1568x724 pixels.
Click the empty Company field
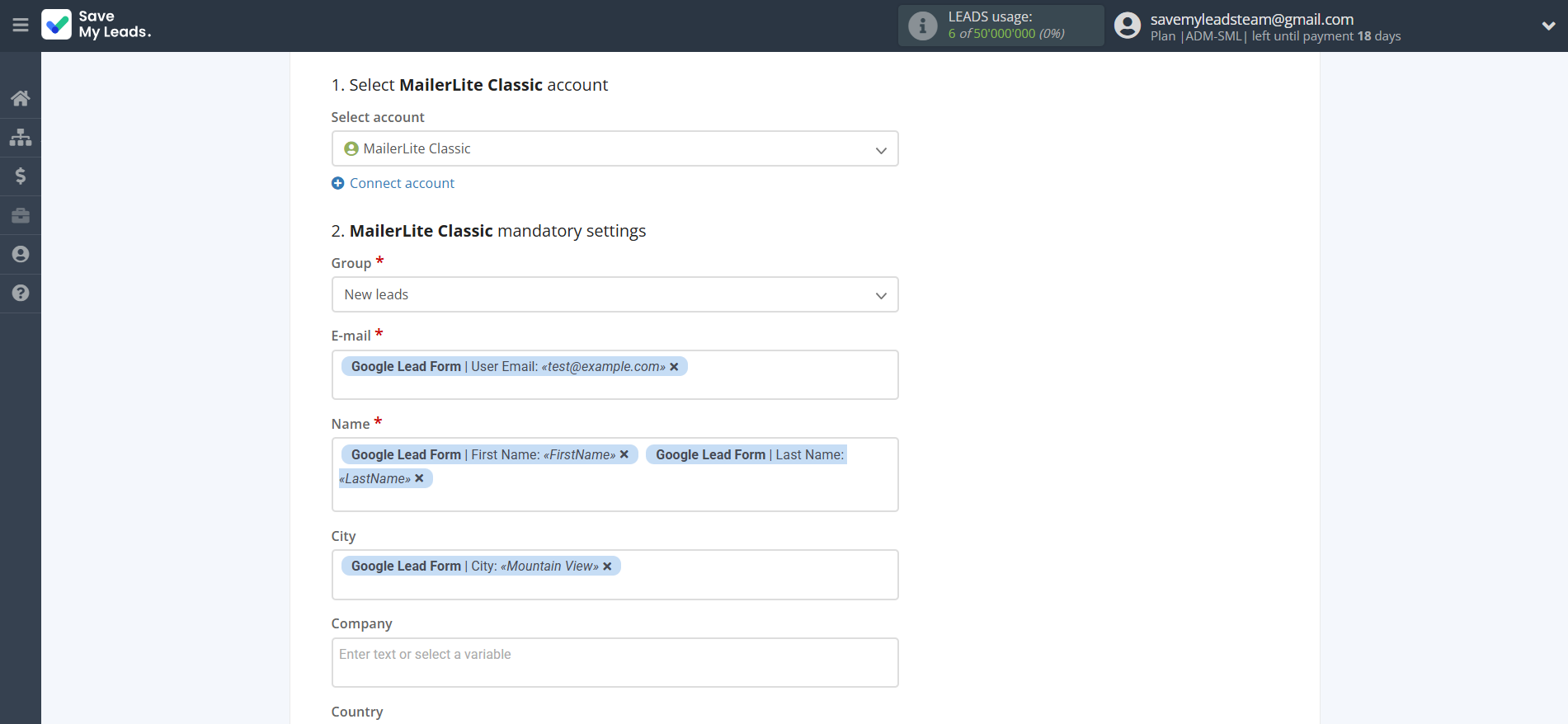614,662
